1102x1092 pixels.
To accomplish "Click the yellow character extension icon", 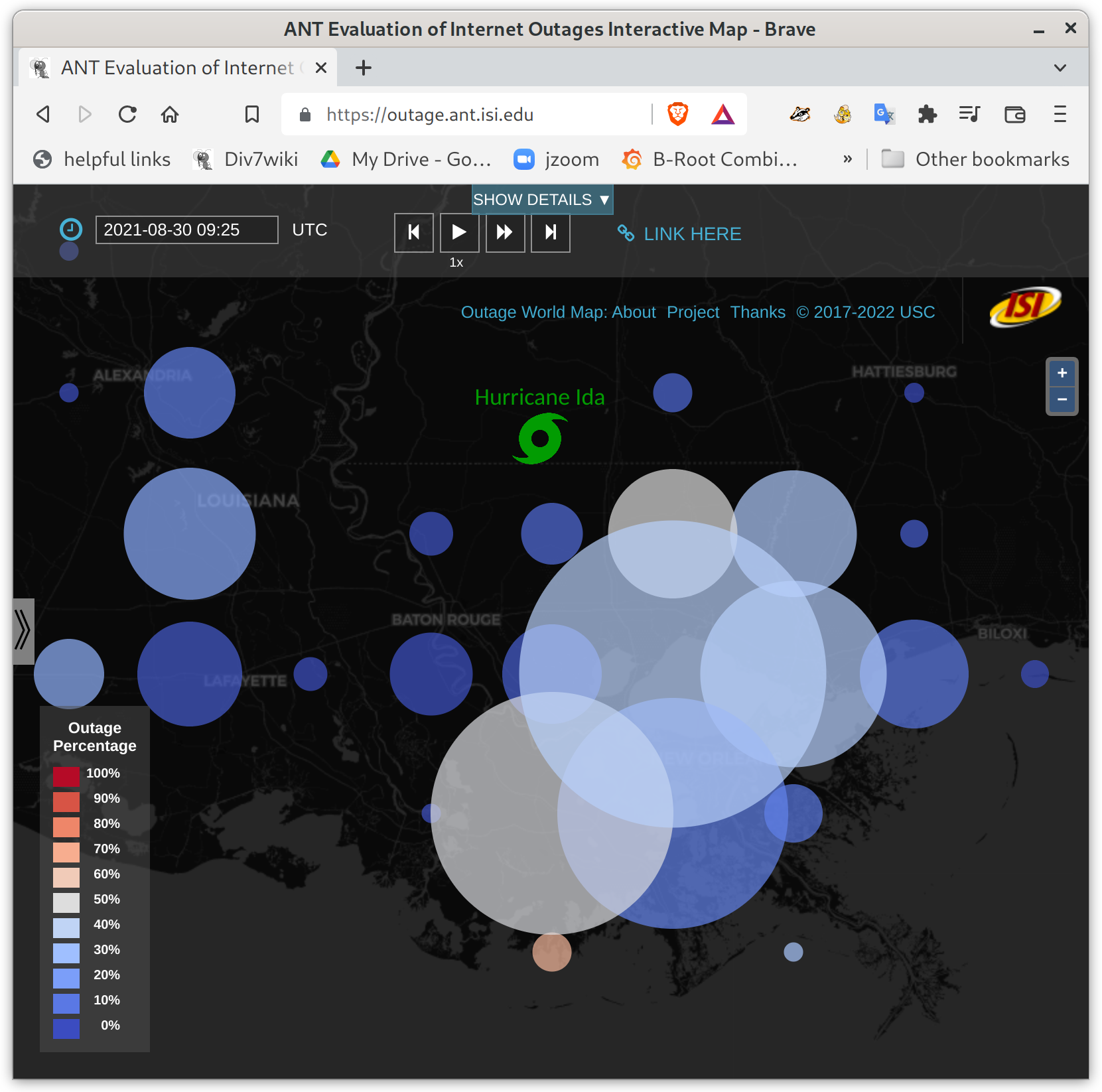I will (x=843, y=115).
